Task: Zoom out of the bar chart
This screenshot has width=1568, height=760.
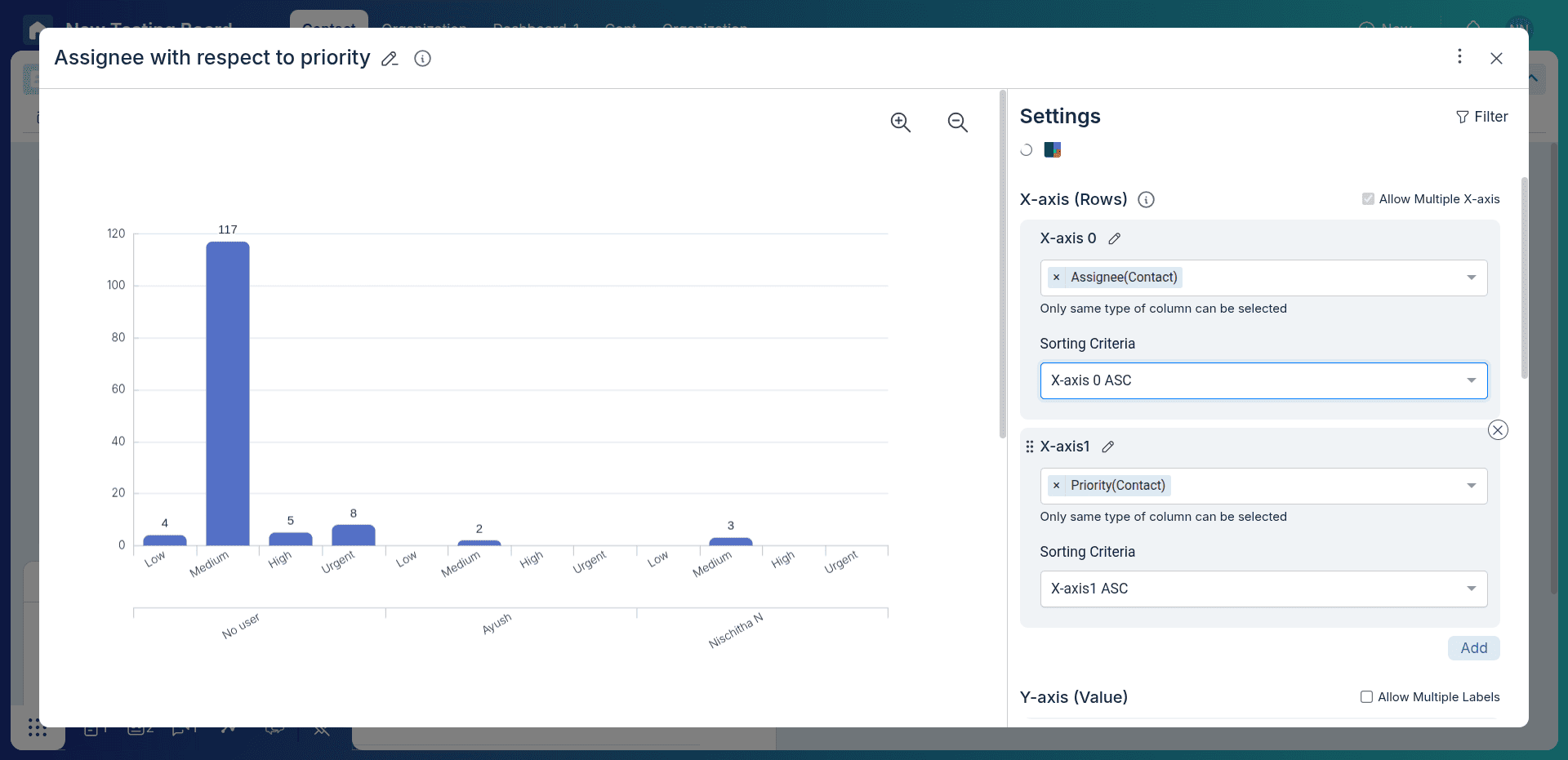Action: click(x=957, y=122)
